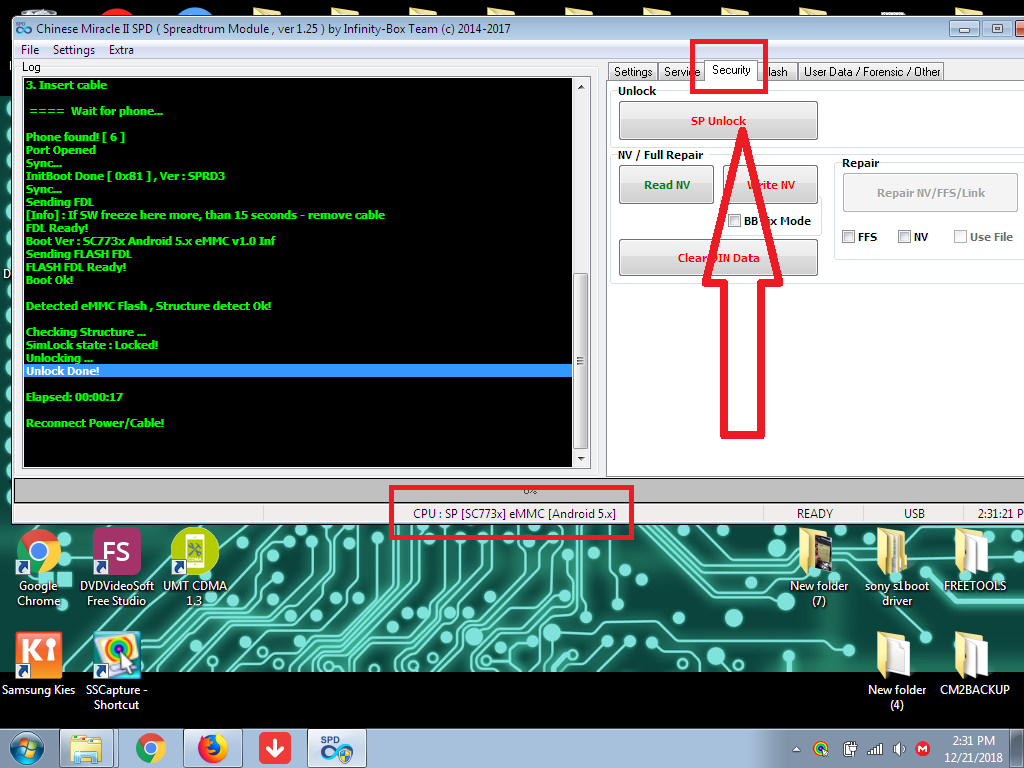Screen dimensions: 1024x768
Task: Click the 0% progress bar
Action: 519,490
